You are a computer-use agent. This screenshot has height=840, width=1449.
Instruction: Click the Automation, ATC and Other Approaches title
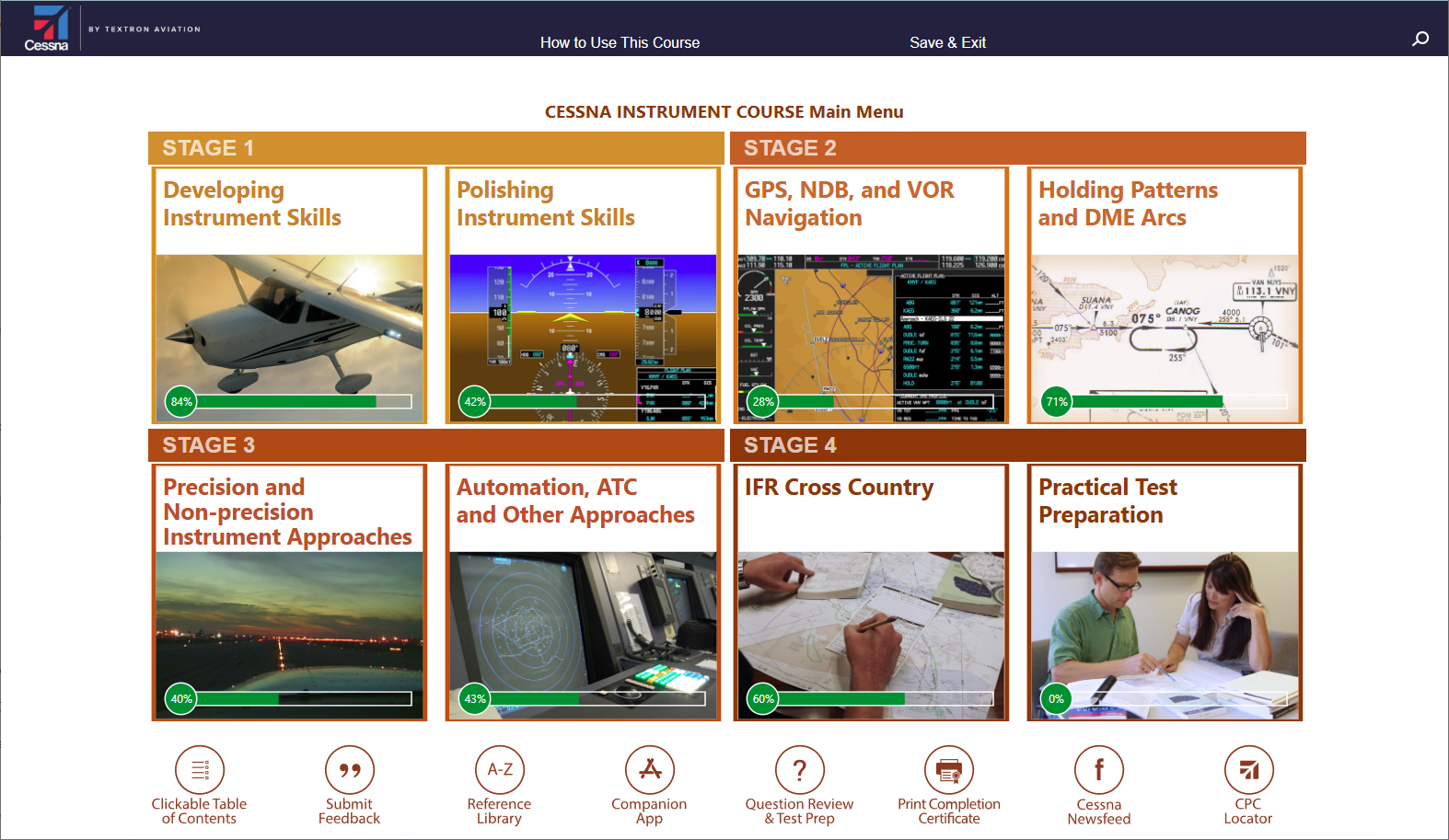click(575, 501)
